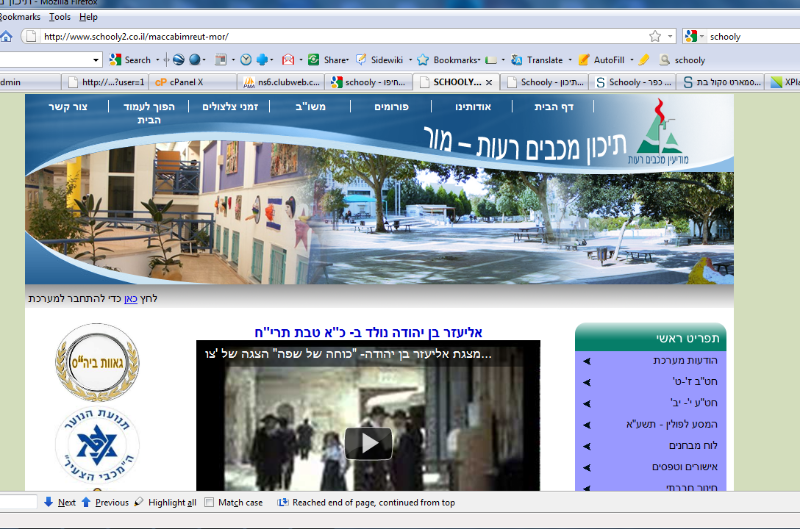Click the Gmail envelope icon
Image resolution: width=800 pixels, height=529 pixels.
pyautogui.click(x=288, y=60)
